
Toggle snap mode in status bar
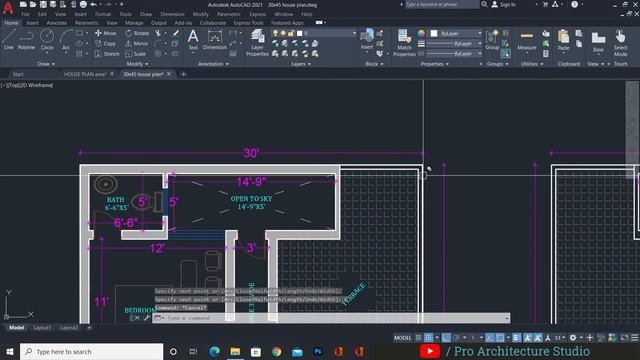coord(428,338)
